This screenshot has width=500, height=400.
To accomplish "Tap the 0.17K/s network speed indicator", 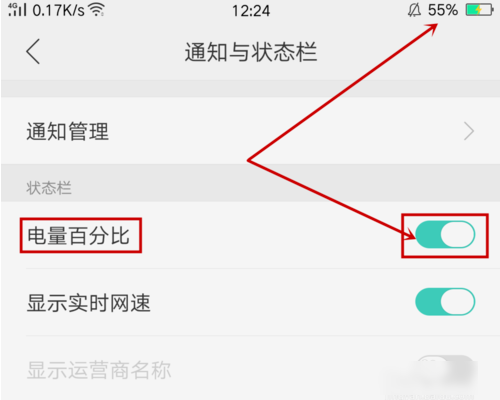I will (x=58, y=10).
